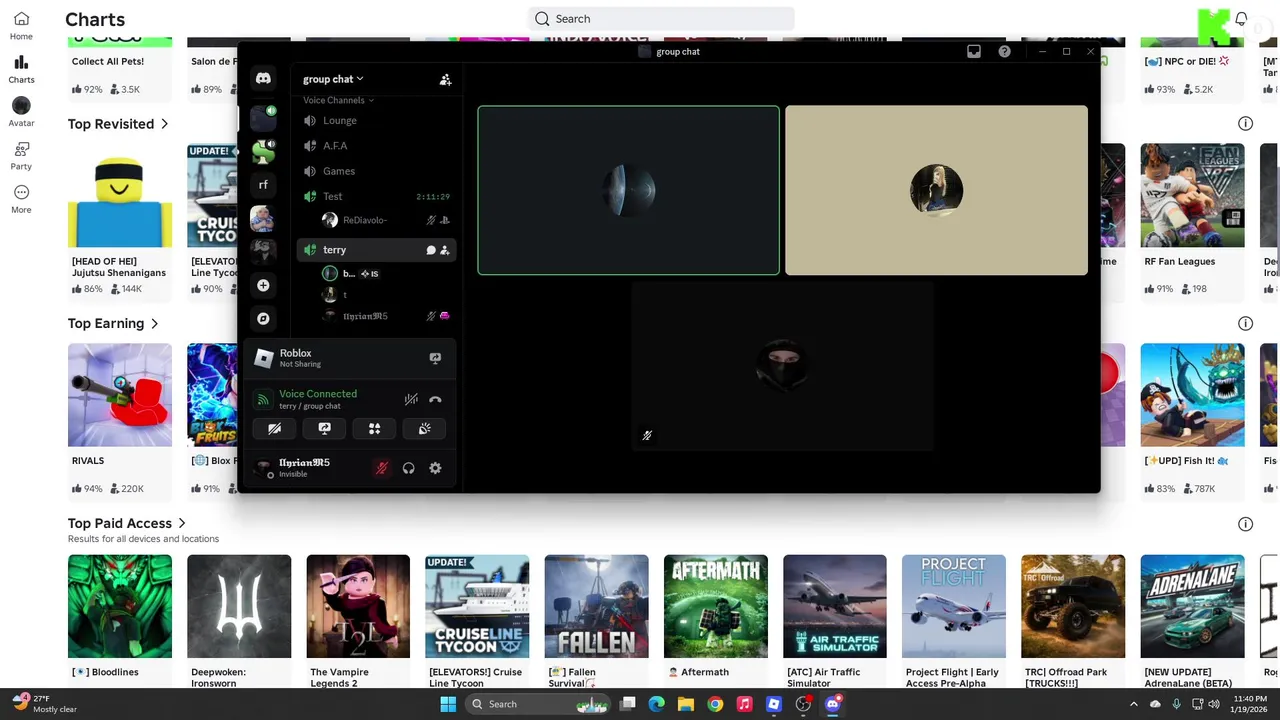Viewport: 1280px width, 720px height.
Task: Click the add a server plus icon
Action: [x=263, y=285]
